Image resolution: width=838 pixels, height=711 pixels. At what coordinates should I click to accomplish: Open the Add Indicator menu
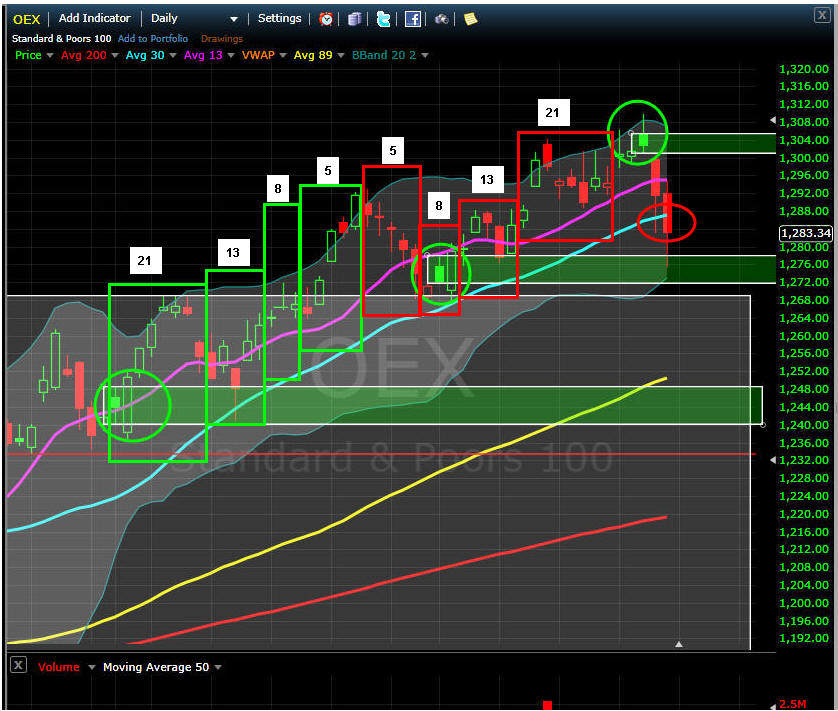tap(95, 18)
